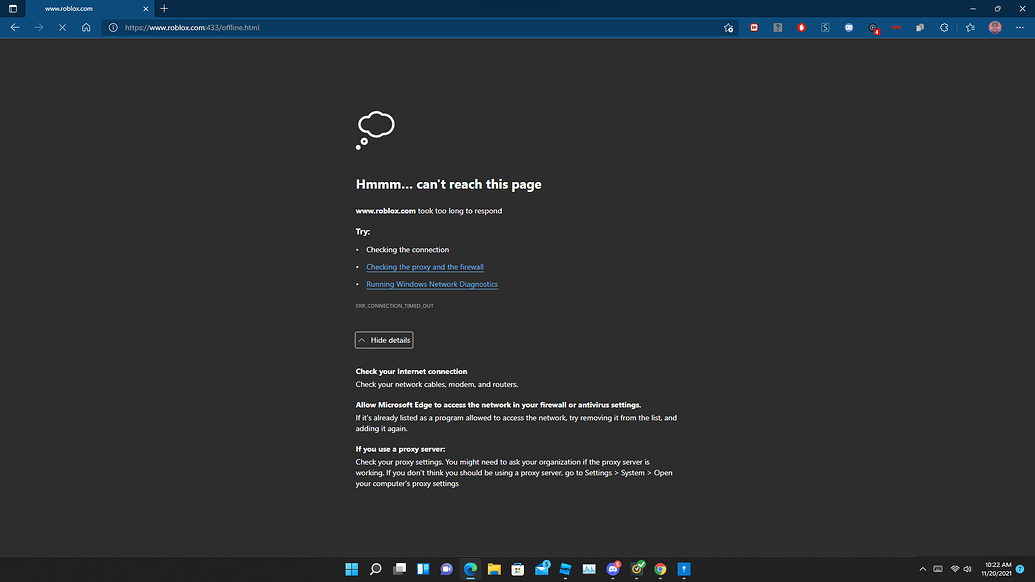Click the 'Checking the connection' text

[407, 250]
